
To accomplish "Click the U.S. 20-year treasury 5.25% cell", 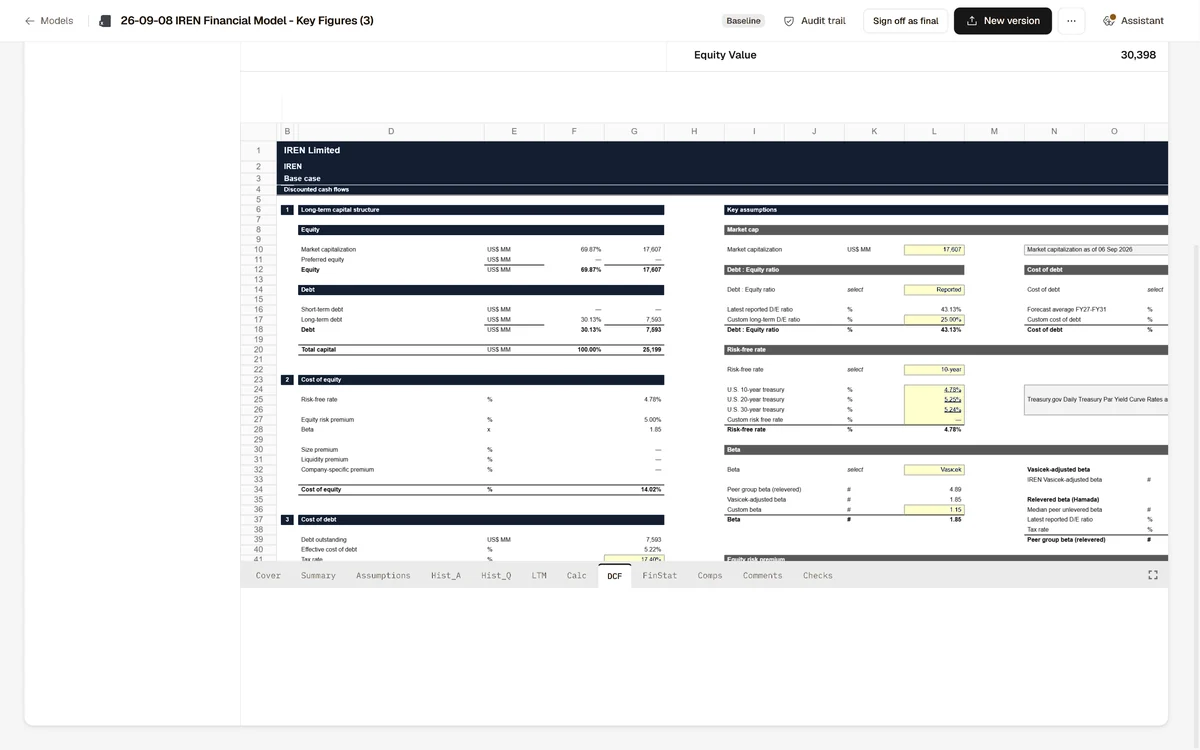I will coord(934,399).
